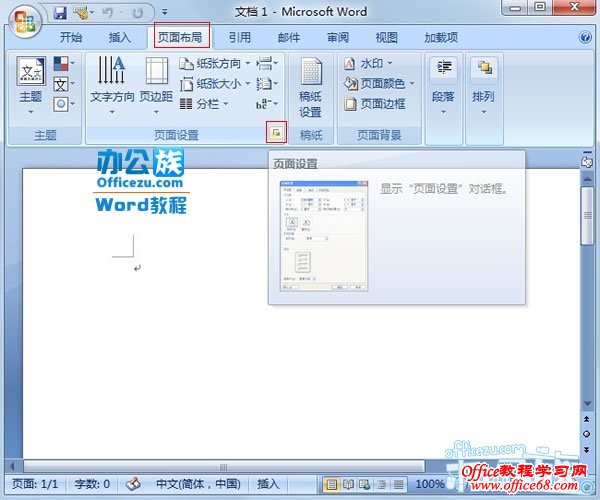Click proofing check icon in status bar

pos(134,484)
